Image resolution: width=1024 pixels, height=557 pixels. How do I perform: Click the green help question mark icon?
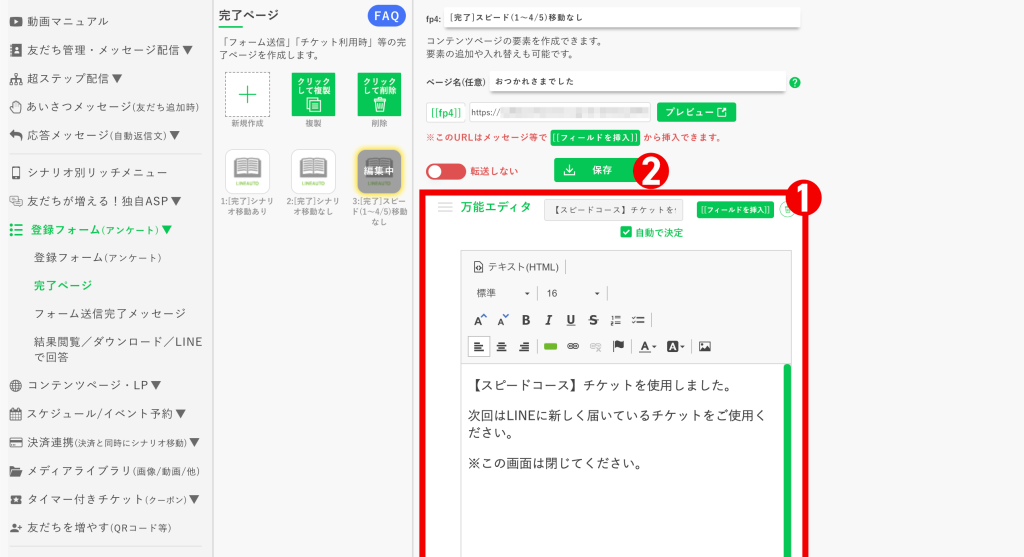coord(795,82)
